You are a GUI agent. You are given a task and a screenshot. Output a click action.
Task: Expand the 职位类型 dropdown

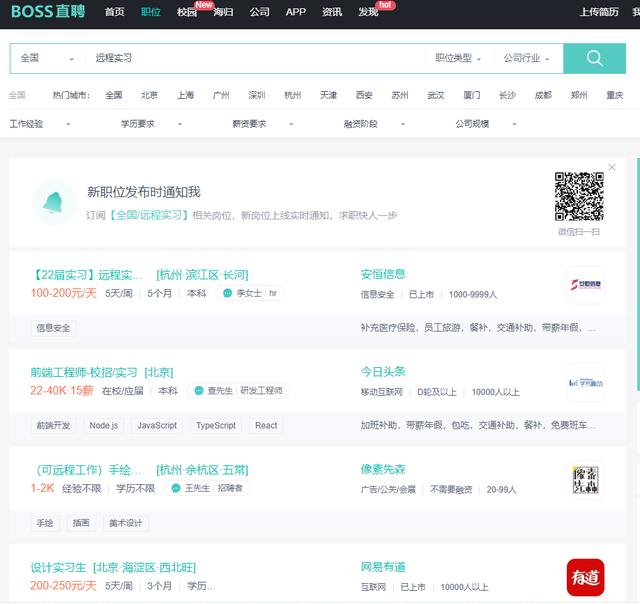[x=458, y=58]
